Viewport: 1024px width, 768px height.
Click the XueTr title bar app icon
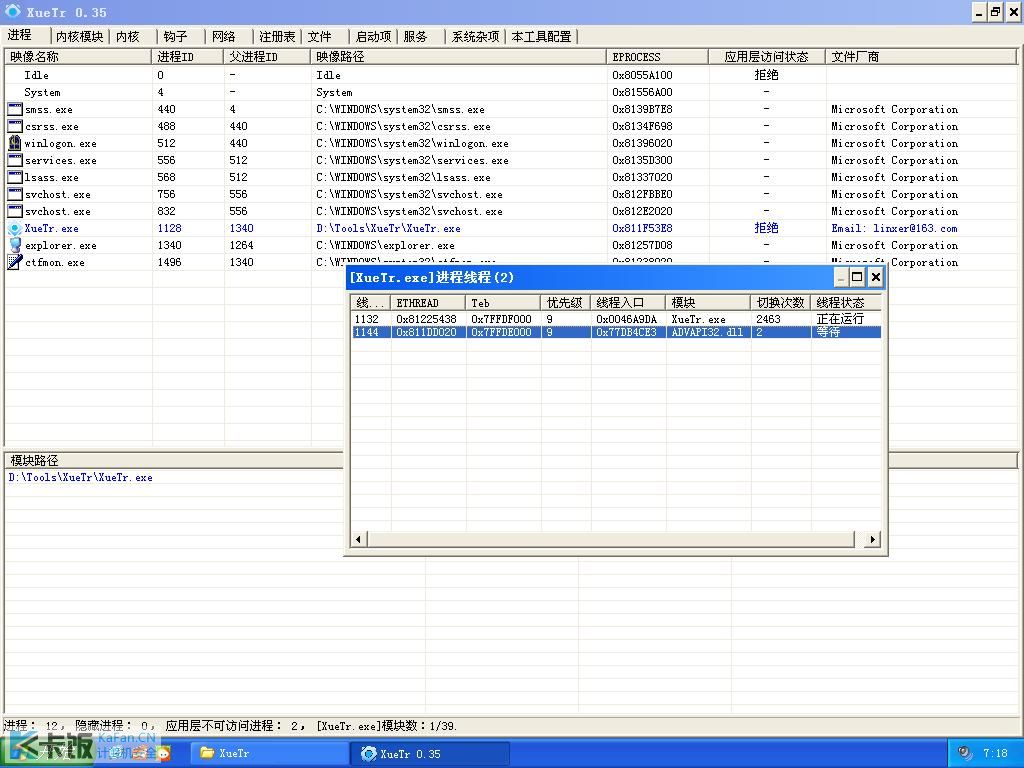point(12,11)
